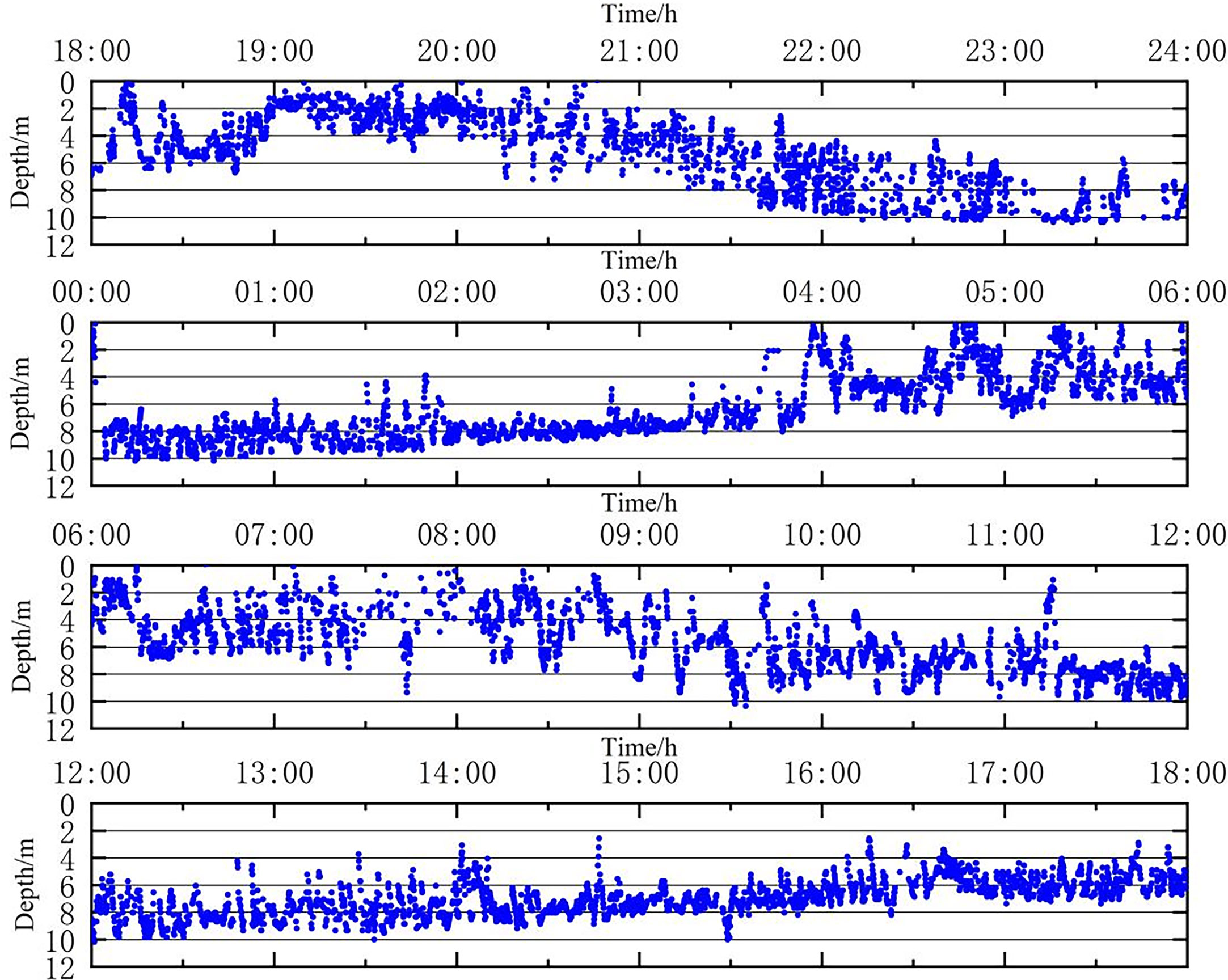Click the Depth/m axis label of the first chart
1228x980 pixels.
point(21,162)
